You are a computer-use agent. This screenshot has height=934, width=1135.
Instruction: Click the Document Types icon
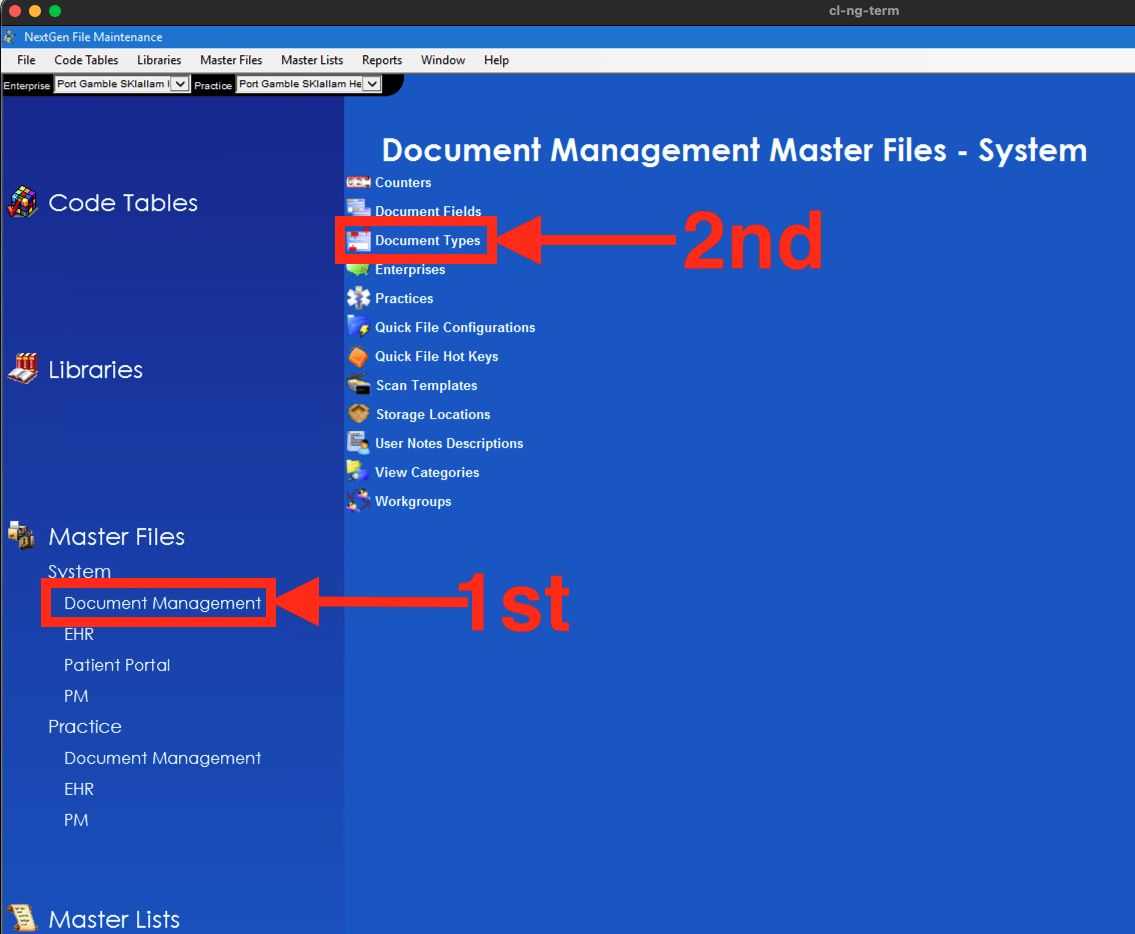358,240
